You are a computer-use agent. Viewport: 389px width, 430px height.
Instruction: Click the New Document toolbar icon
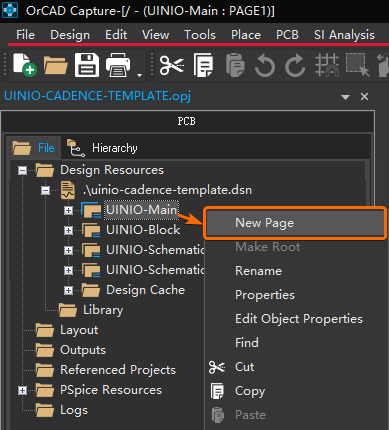[25, 65]
